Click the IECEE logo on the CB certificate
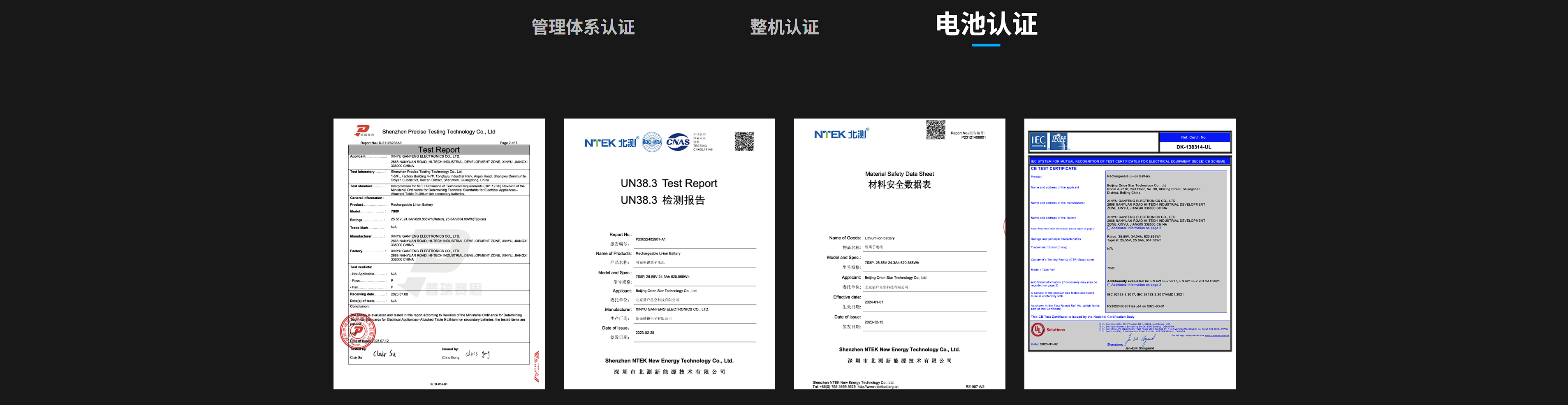Image resolution: width=1568 pixels, height=405 pixels. tap(1058, 141)
